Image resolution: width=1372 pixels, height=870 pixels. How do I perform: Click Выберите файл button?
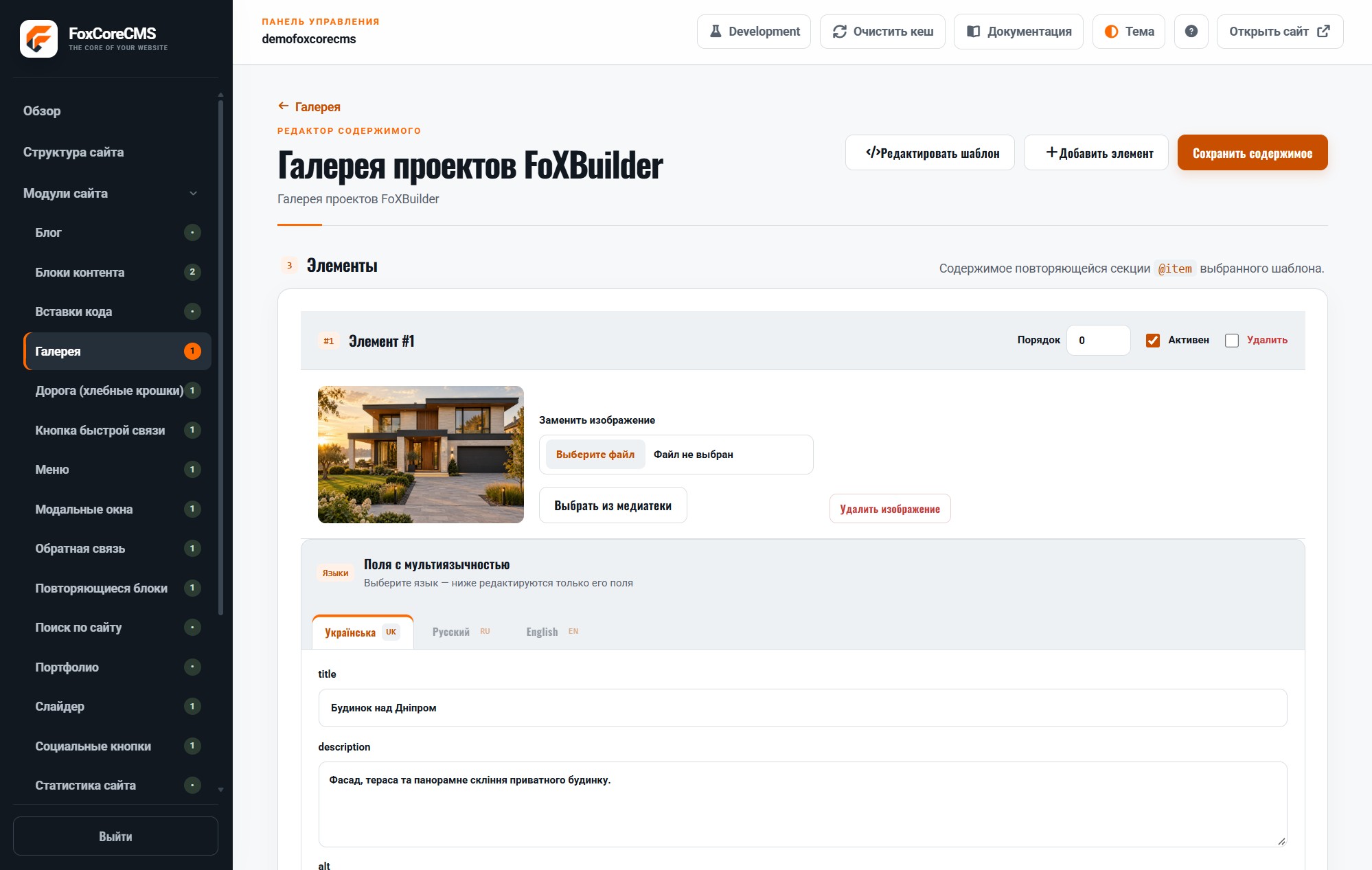click(595, 455)
